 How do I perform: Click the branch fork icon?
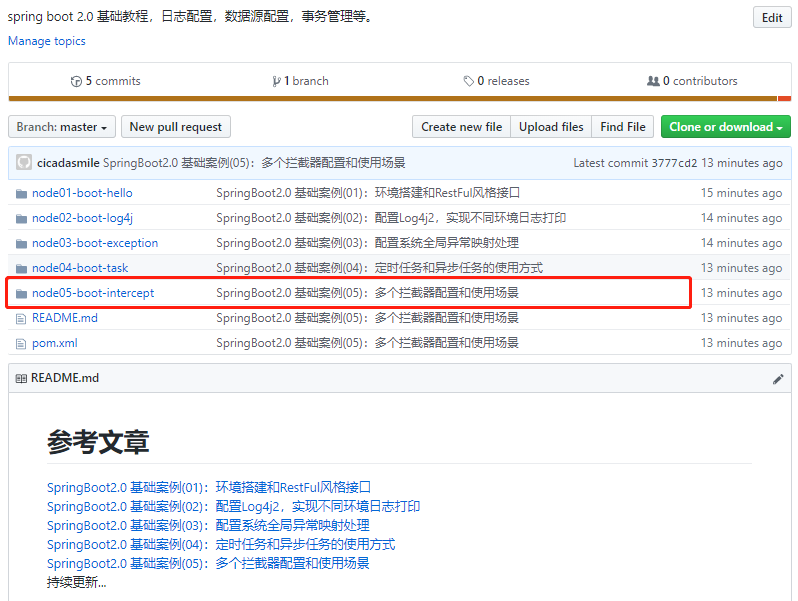(x=276, y=81)
